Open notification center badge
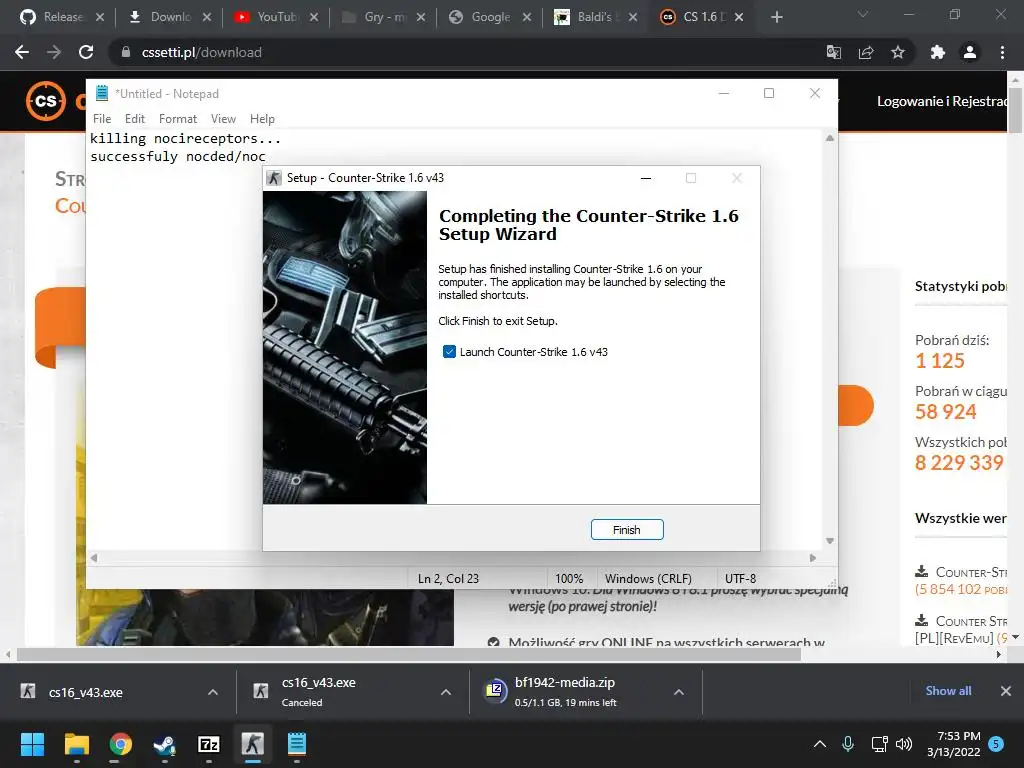The width and height of the screenshot is (1024, 768). pos(996,744)
